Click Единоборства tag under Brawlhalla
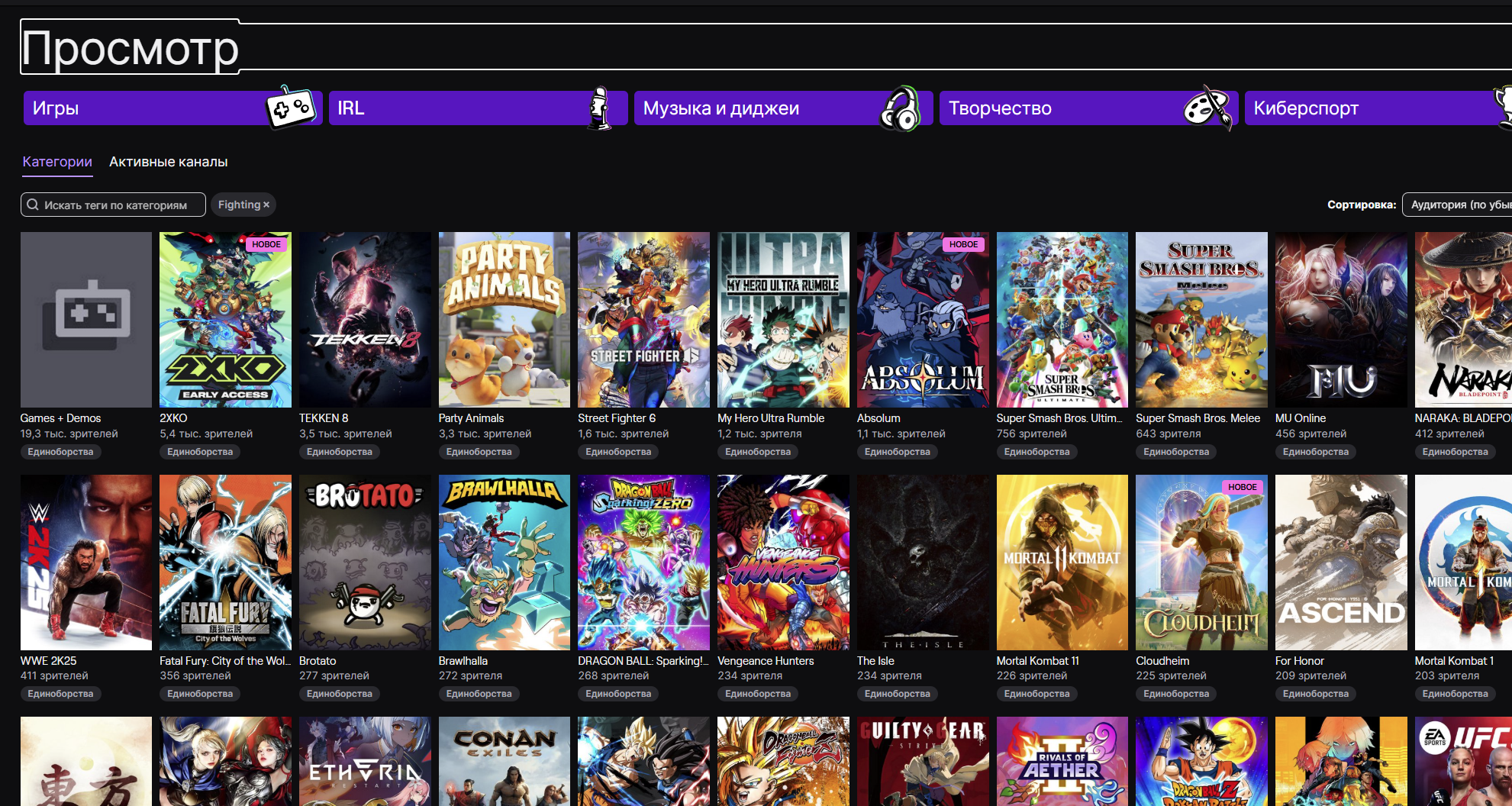Viewport: 1512px width, 806px height. point(479,694)
